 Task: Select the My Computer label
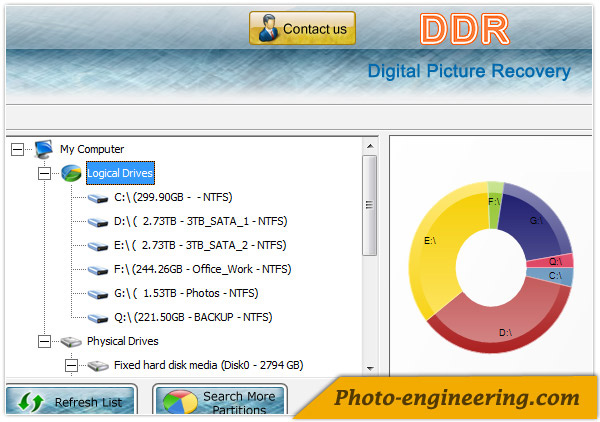coord(92,149)
